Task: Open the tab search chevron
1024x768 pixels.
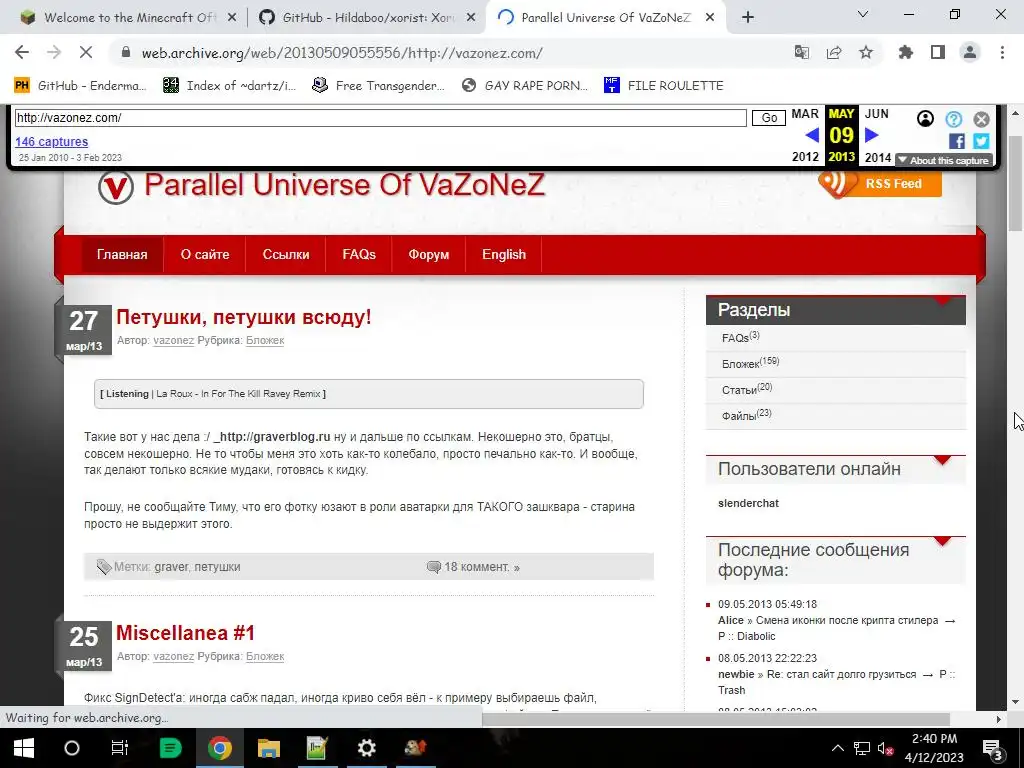Action: [863, 14]
